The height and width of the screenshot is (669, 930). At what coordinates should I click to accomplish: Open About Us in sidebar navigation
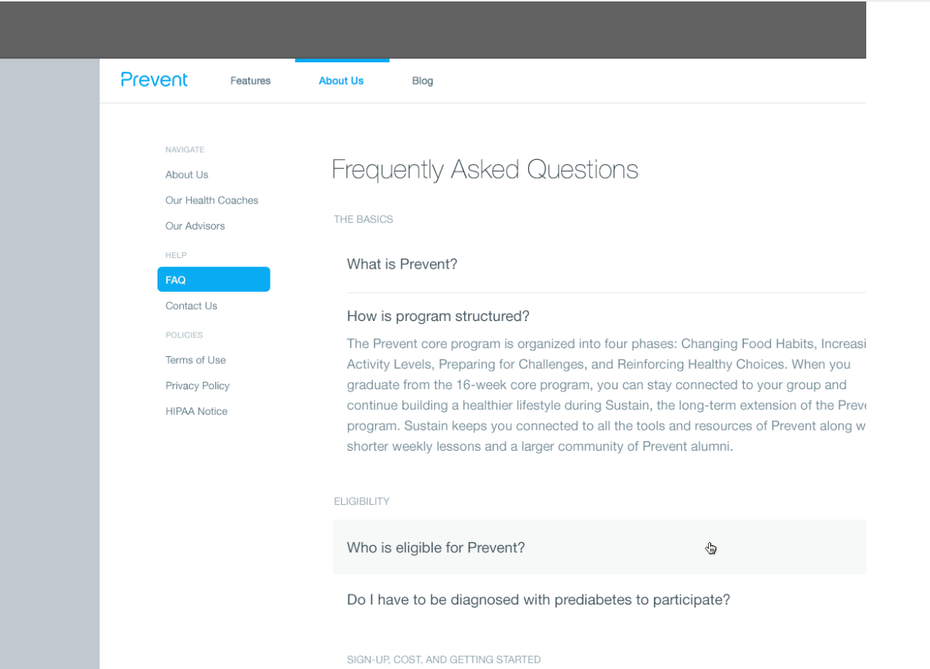tap(187, 174)
